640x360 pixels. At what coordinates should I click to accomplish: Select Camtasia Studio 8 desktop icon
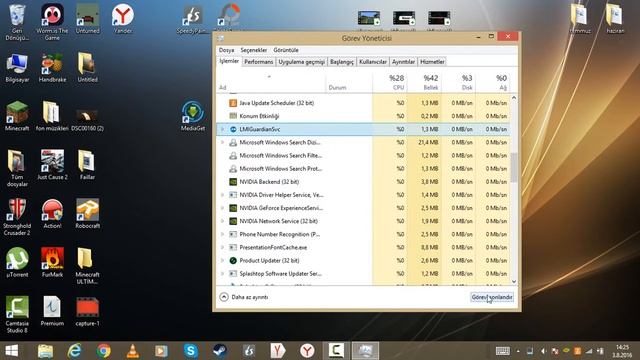(x=17, y=314)
